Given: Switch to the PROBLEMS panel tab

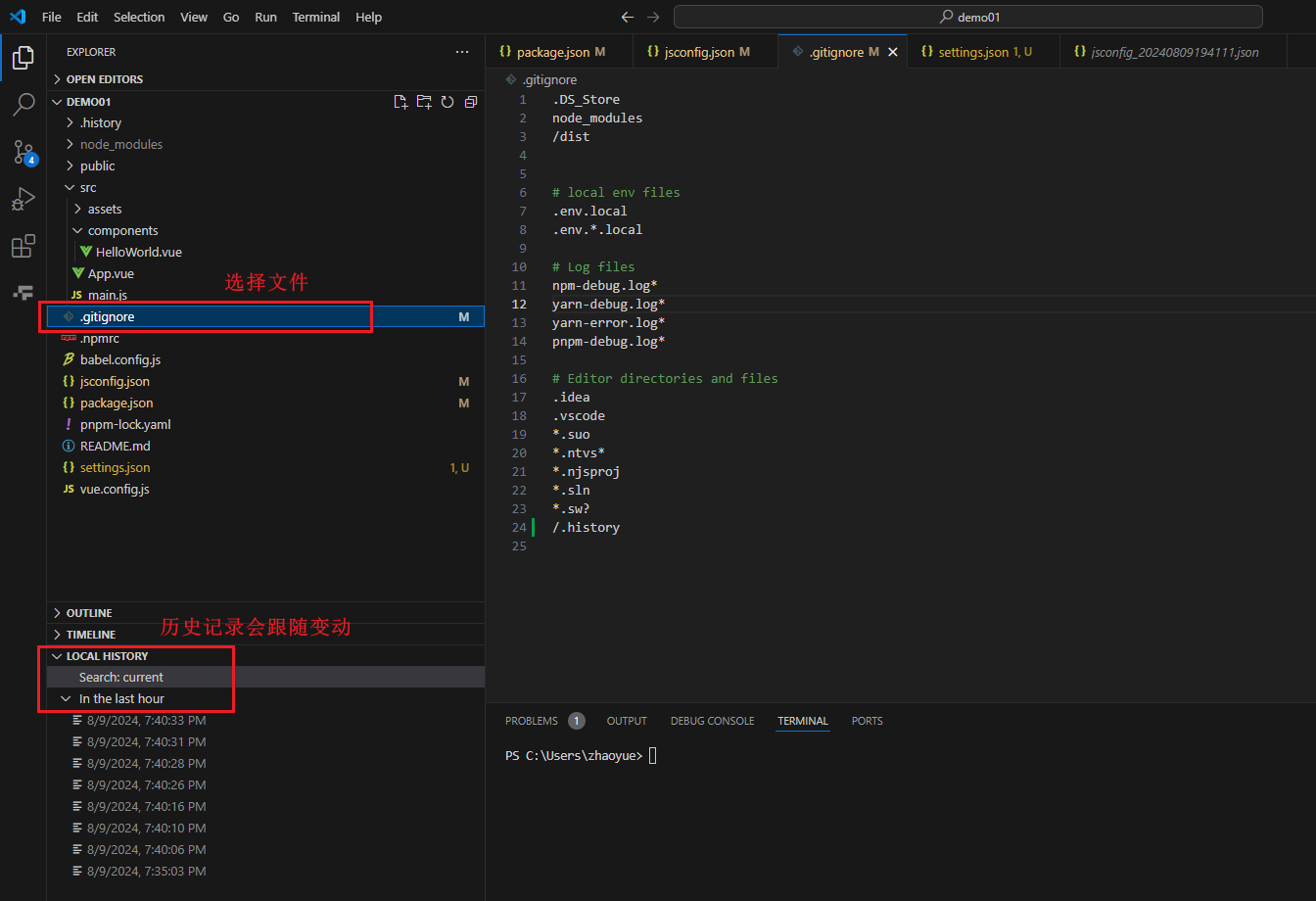Looking at the screenshot, I should [532, 721].
